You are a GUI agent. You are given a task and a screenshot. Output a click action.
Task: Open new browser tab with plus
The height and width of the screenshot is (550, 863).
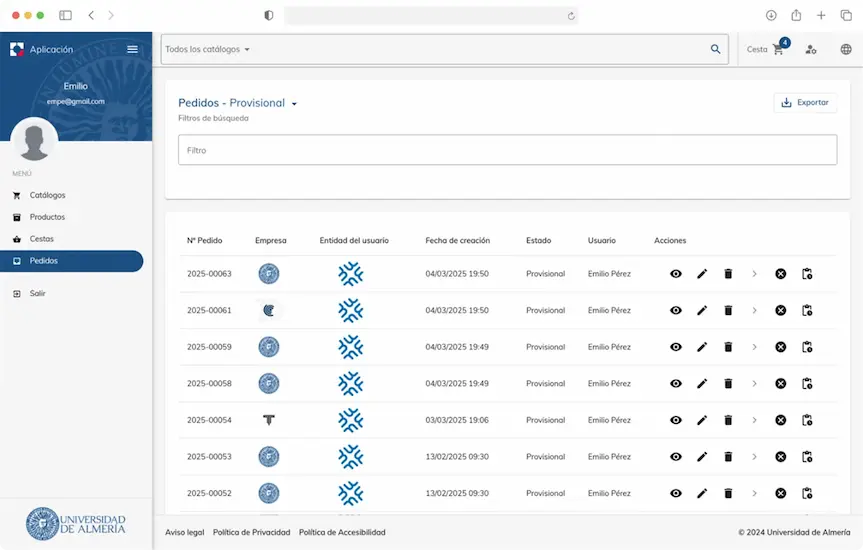[x=821, y=15]
